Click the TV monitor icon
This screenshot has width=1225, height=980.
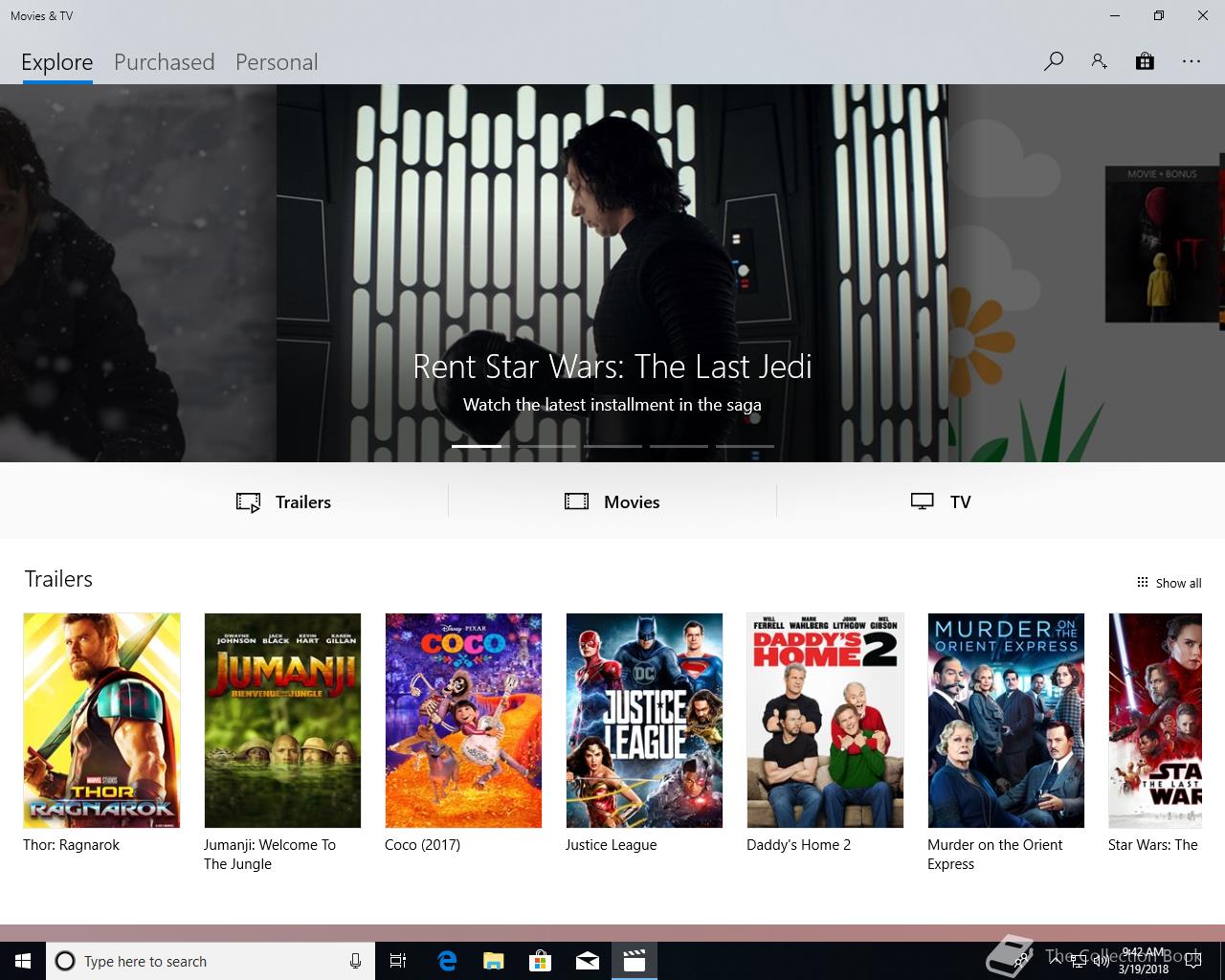923,501
